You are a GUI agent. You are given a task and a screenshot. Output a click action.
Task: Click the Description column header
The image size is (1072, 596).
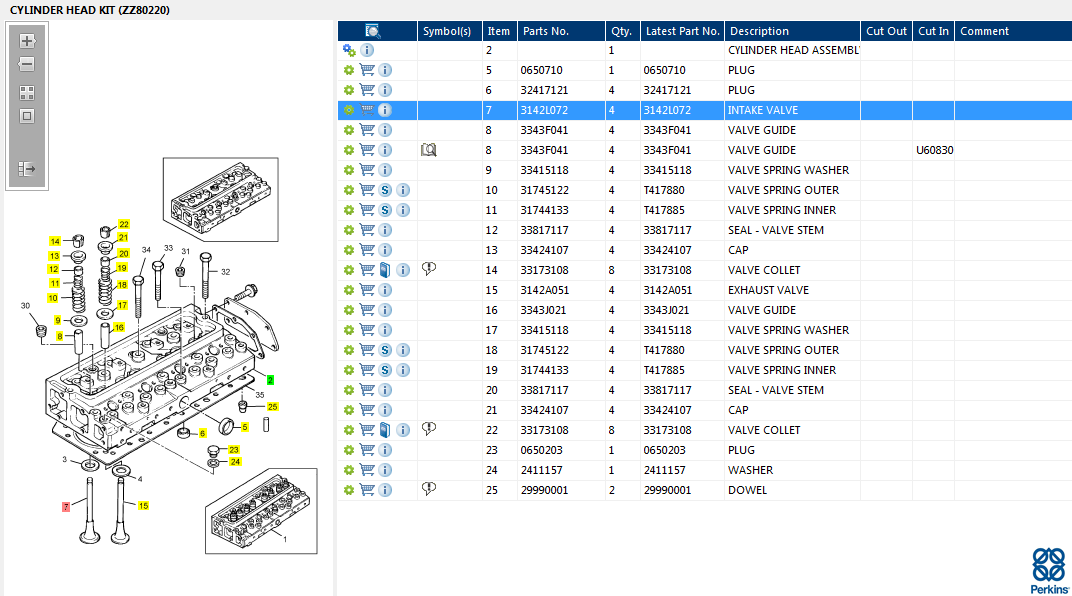click(x=759, y=31)
